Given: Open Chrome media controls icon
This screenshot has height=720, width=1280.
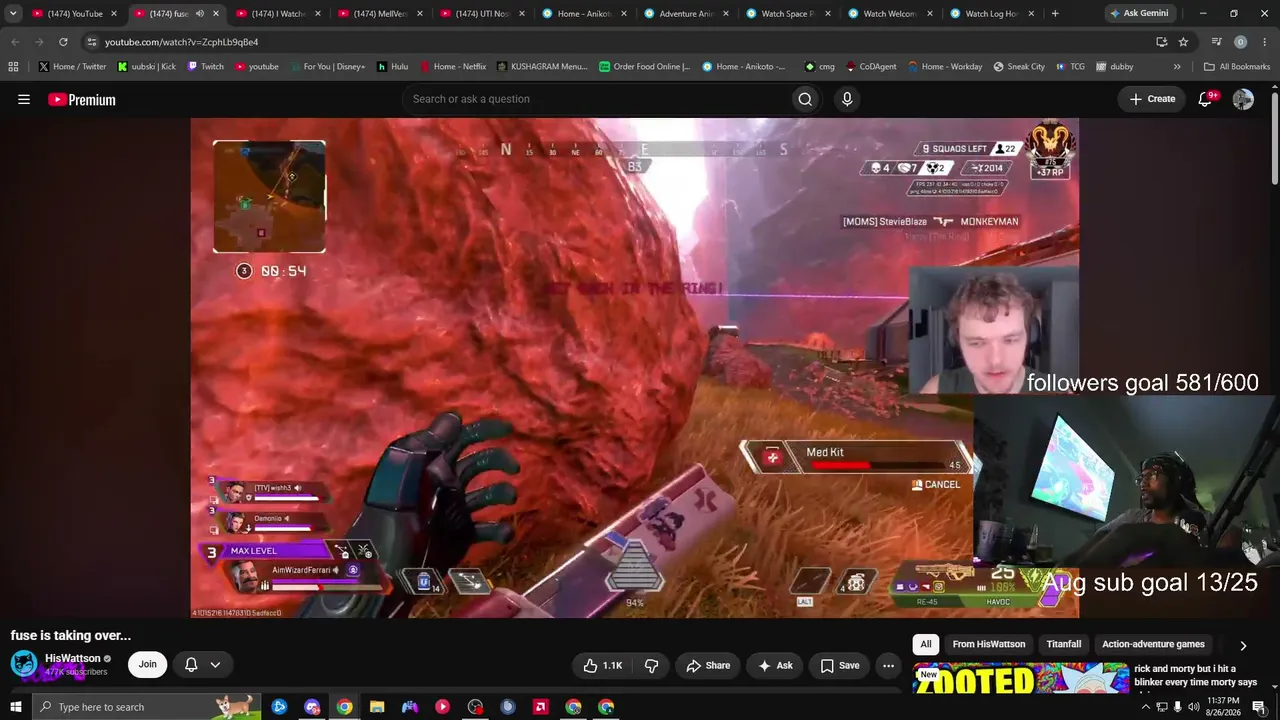Looking at the screenshot, I should pos(1216,42).
